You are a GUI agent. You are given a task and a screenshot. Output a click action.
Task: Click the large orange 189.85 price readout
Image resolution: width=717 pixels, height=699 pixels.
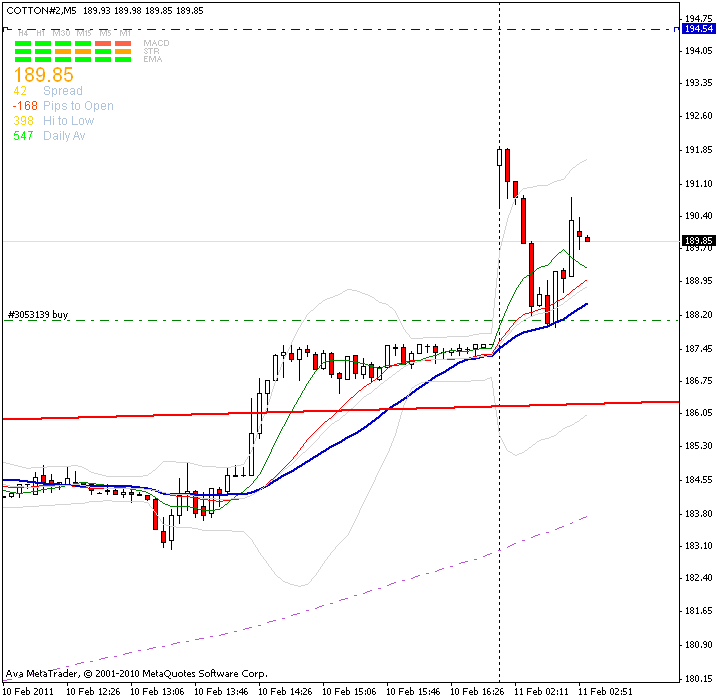(43, 75)
